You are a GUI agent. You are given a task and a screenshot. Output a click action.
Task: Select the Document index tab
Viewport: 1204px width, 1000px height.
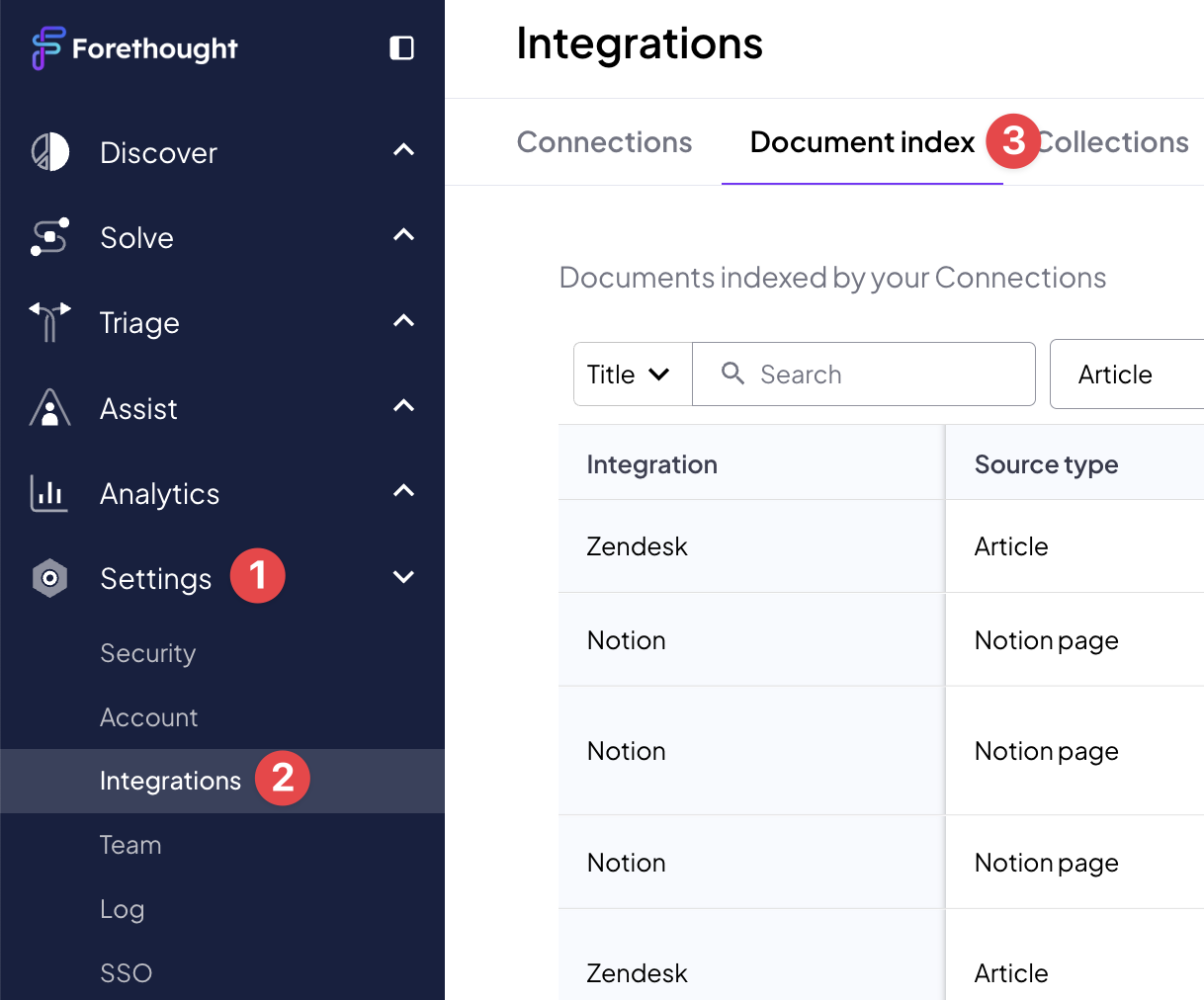[x=862, y=142]
